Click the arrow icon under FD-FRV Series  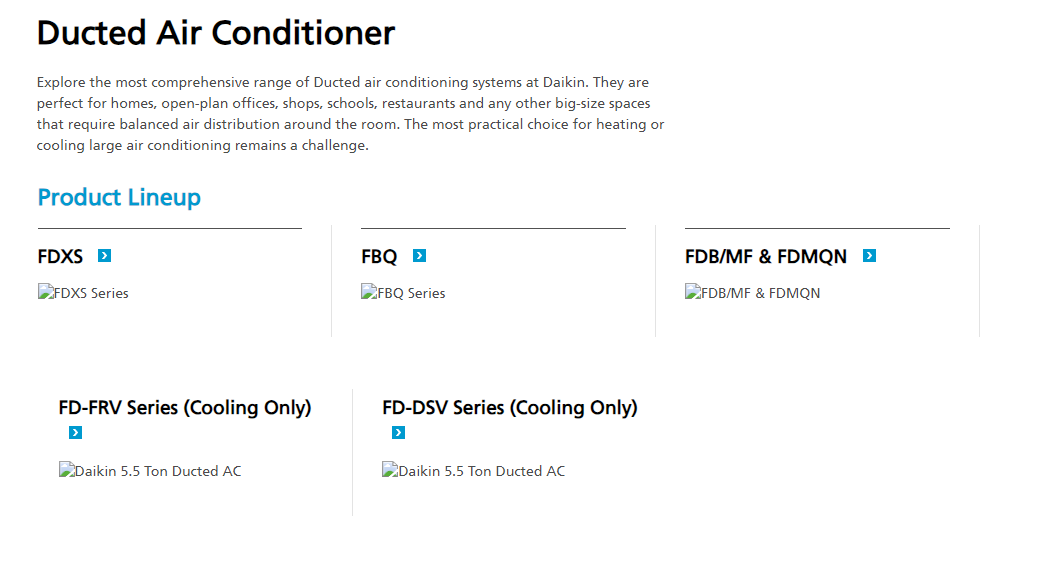[x=75, y=433]
